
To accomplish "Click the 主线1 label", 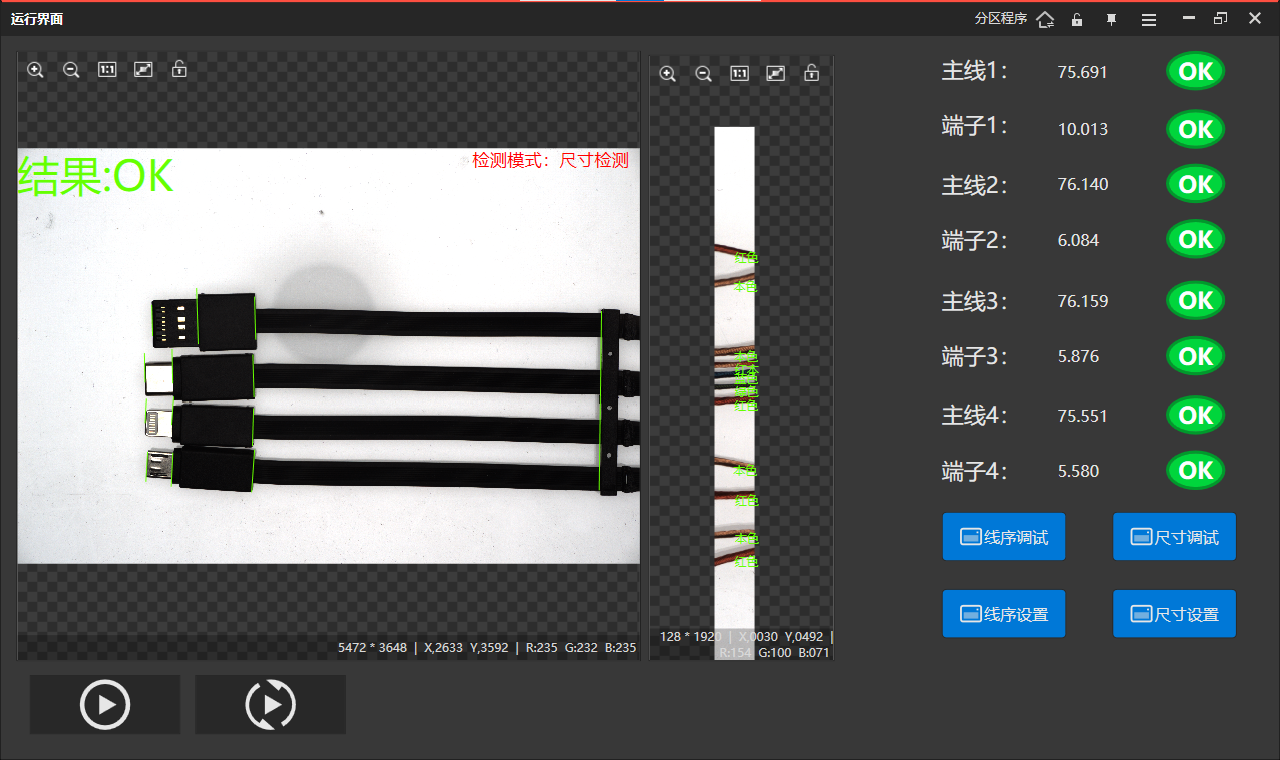I will pos(975,71).
